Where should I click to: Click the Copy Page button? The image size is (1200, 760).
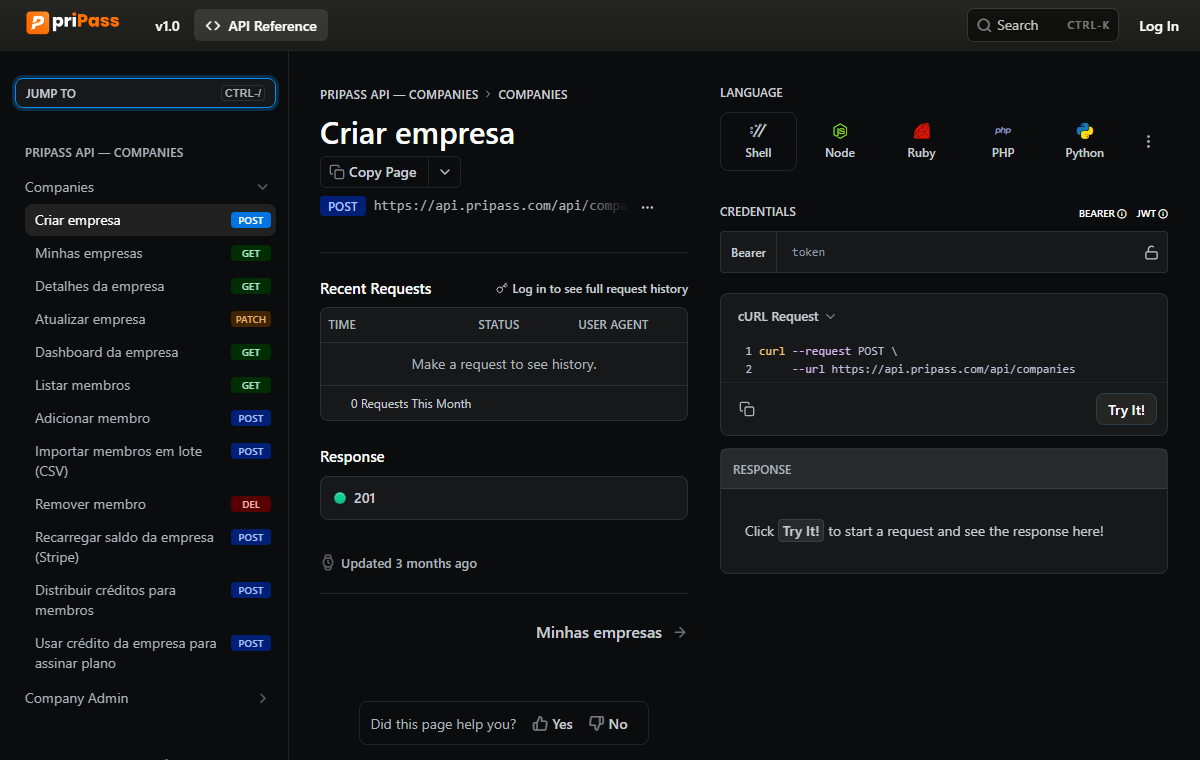(x=374, y=172)
